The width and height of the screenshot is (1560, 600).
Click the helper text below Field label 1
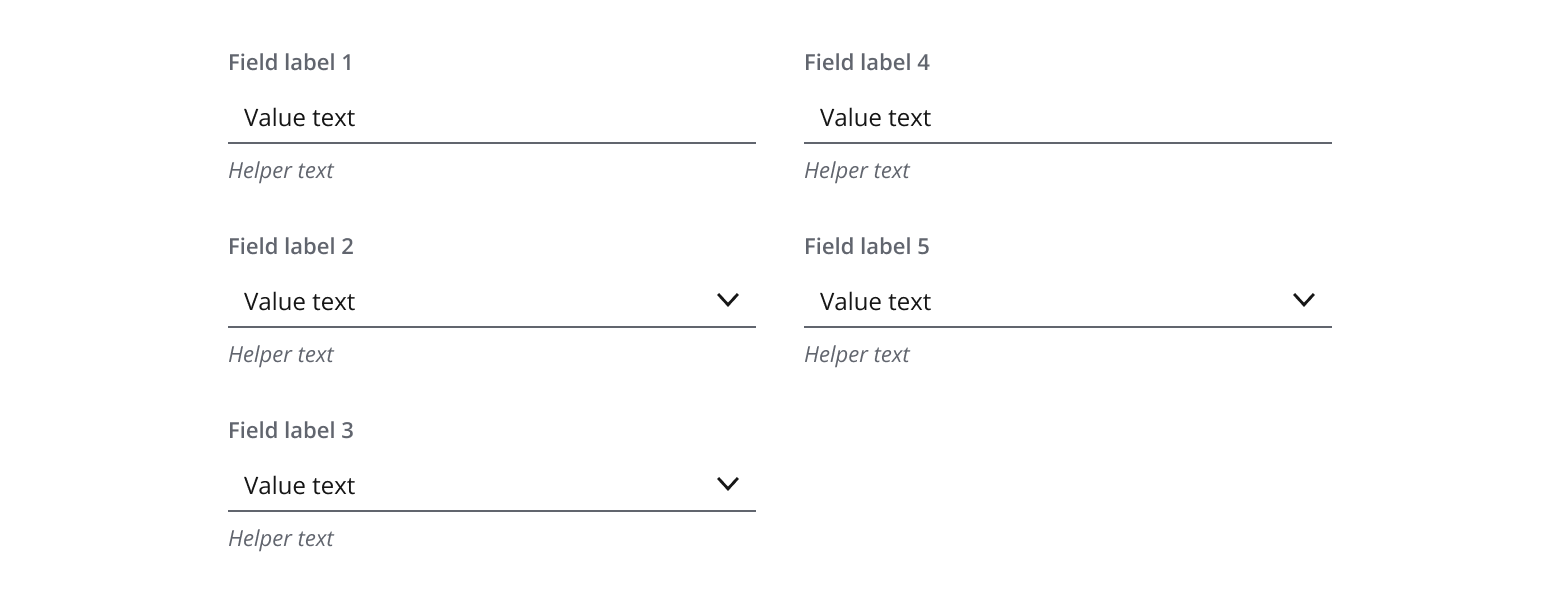coord(281,171)
